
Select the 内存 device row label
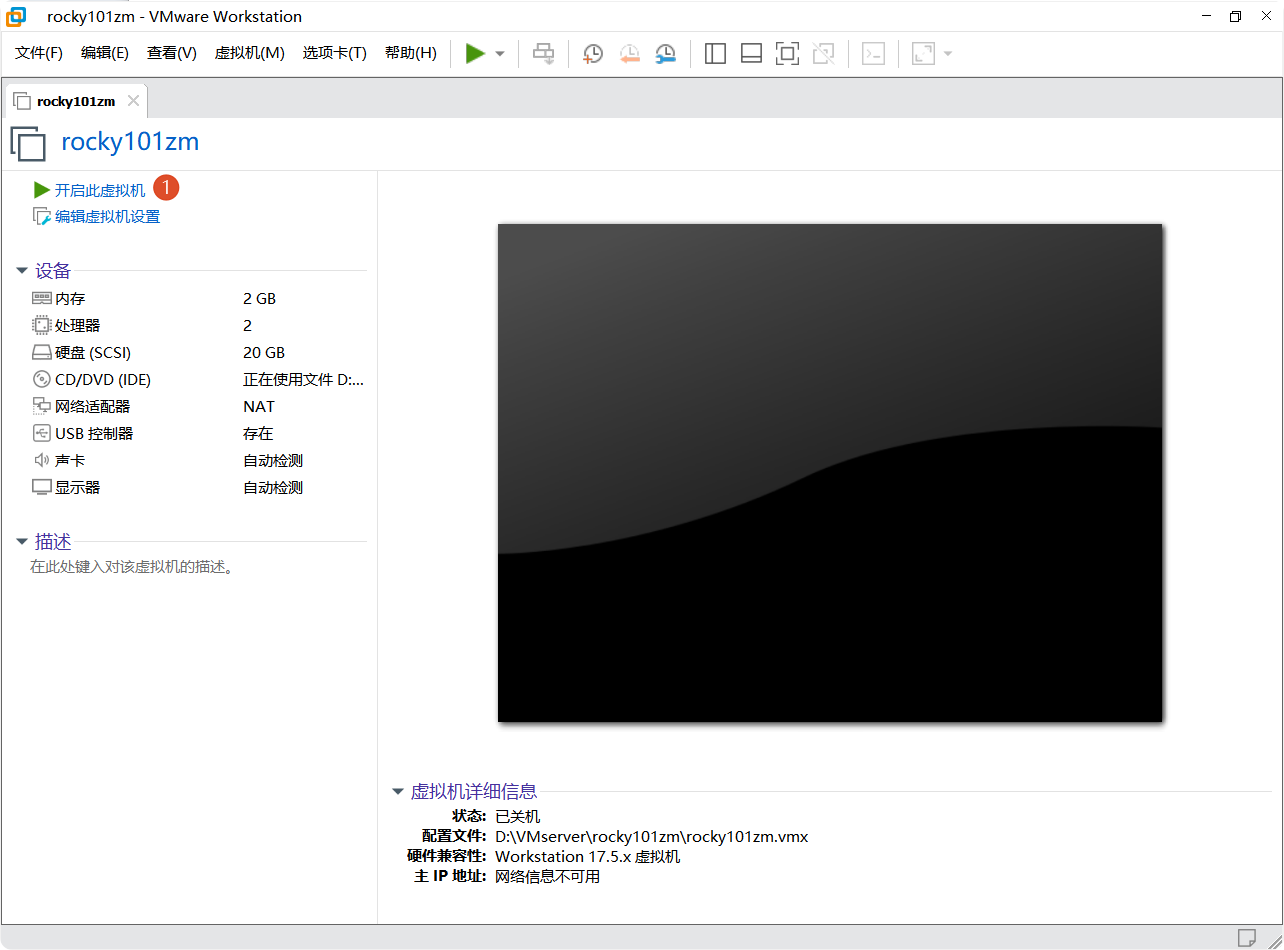[x=70, y=299]
